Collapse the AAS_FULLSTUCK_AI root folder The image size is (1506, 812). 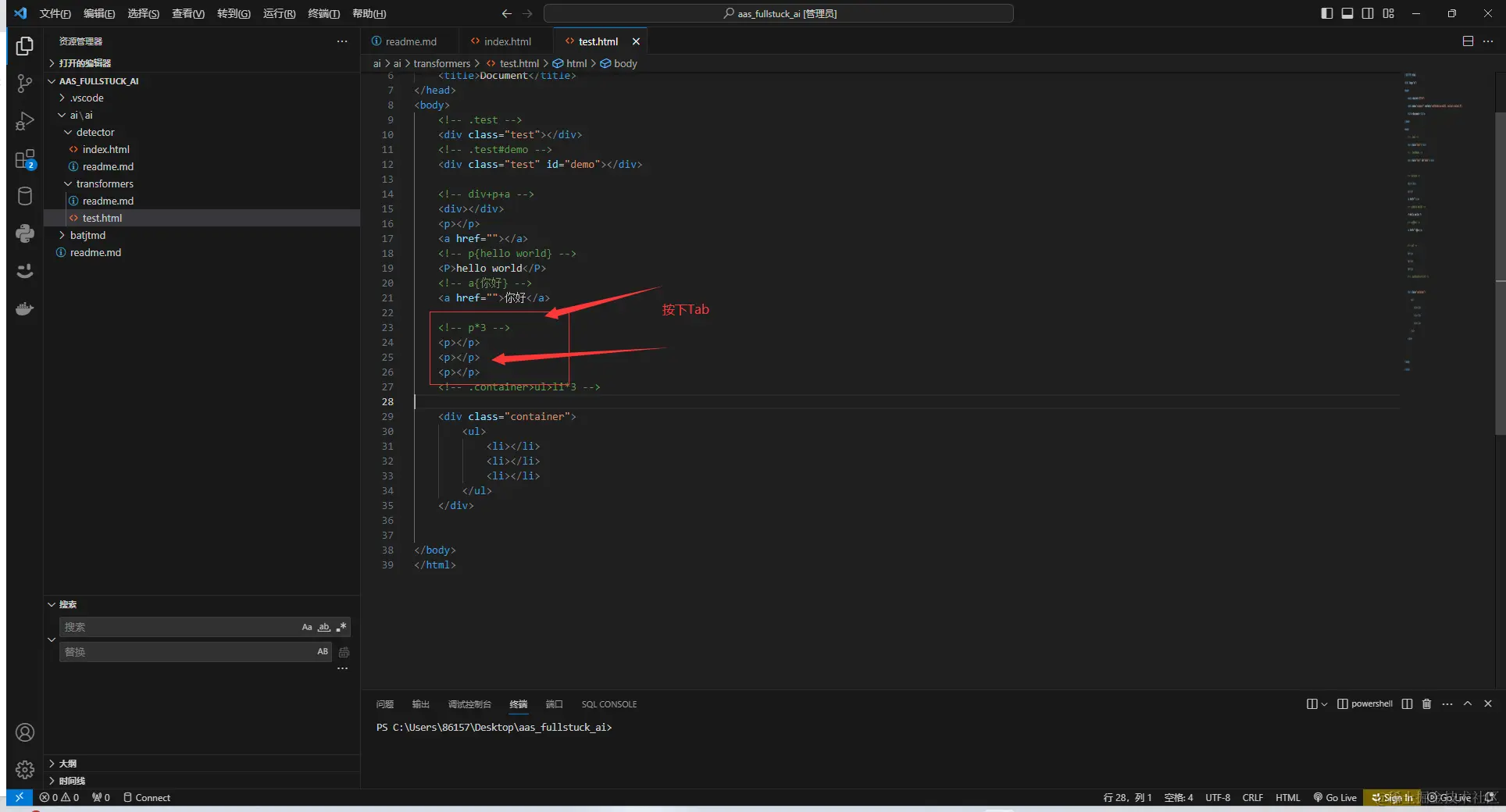[202, 80]
